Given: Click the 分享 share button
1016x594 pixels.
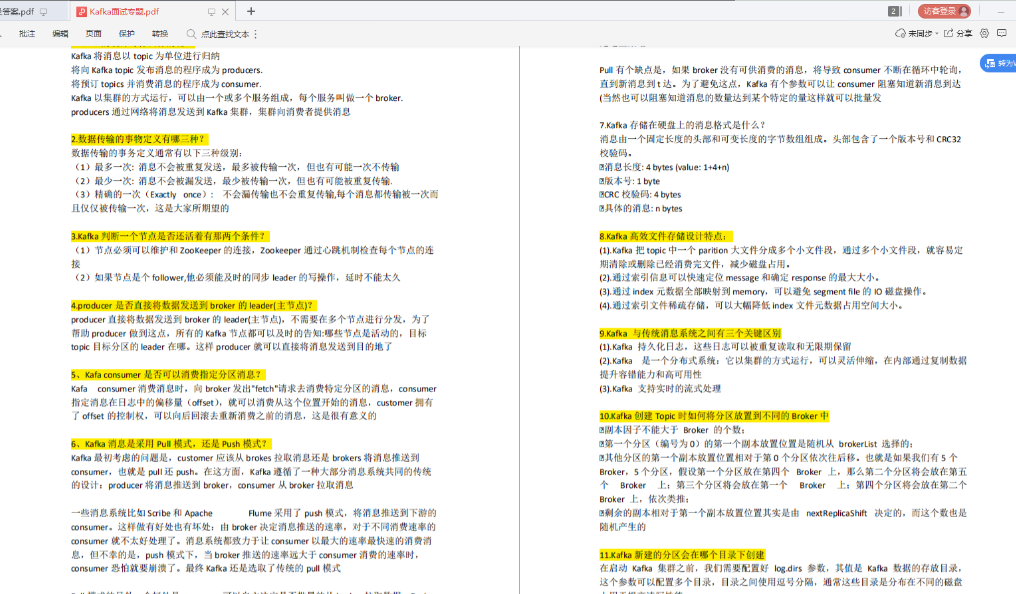Looking at the screenshot, I should pos(958,34).
